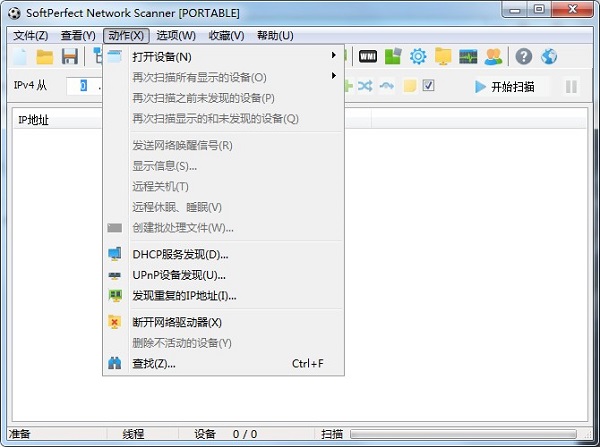The height and width of the screenshot is (447, 600).
Task: Open settings via the blue gear icon
Action: pos(418,57)
